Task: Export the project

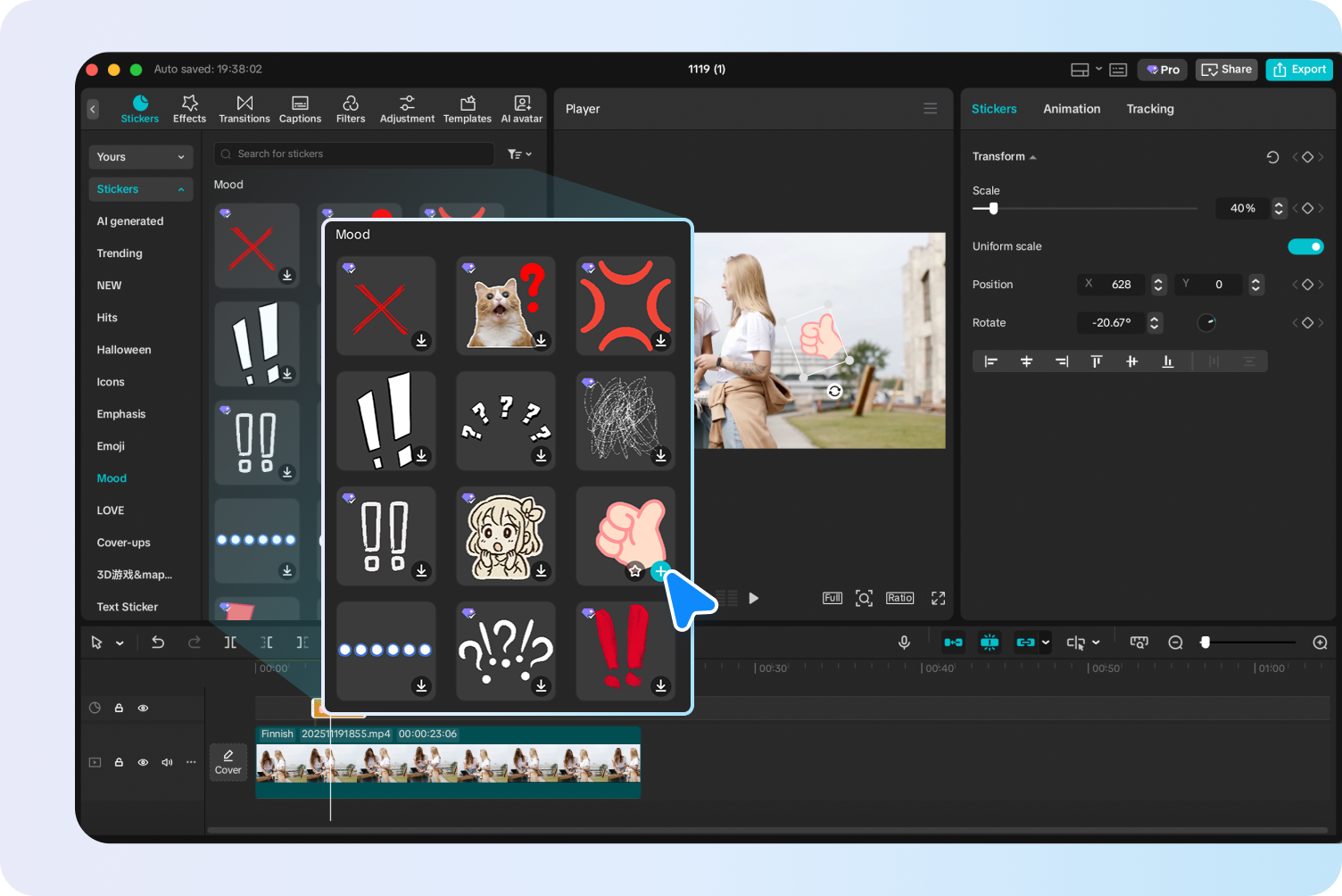Action: click(x=1299, y=69)
